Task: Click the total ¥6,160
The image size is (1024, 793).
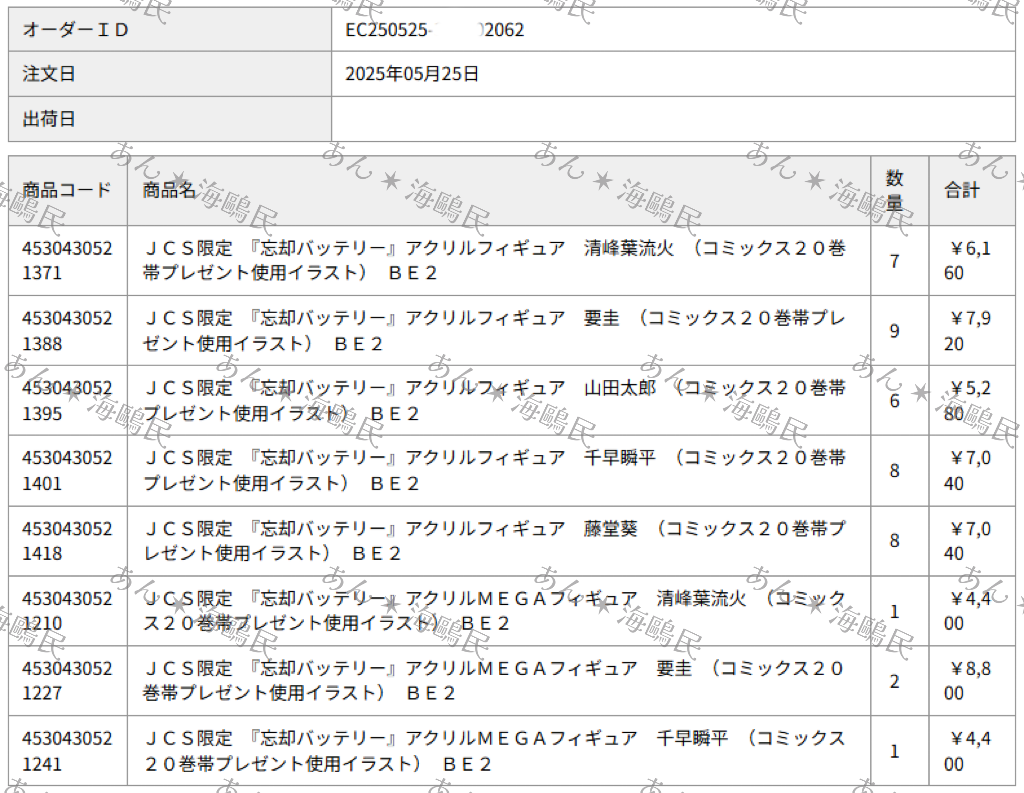Action: [x=968, y=261]
